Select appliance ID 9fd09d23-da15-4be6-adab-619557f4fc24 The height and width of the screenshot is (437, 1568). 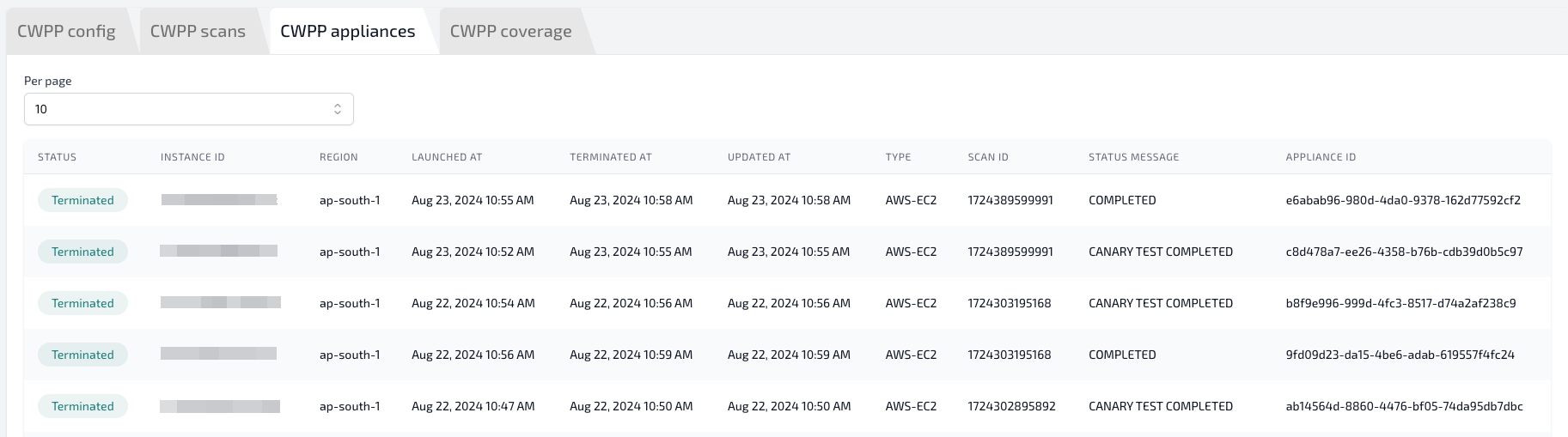[x=1400, y=355]
